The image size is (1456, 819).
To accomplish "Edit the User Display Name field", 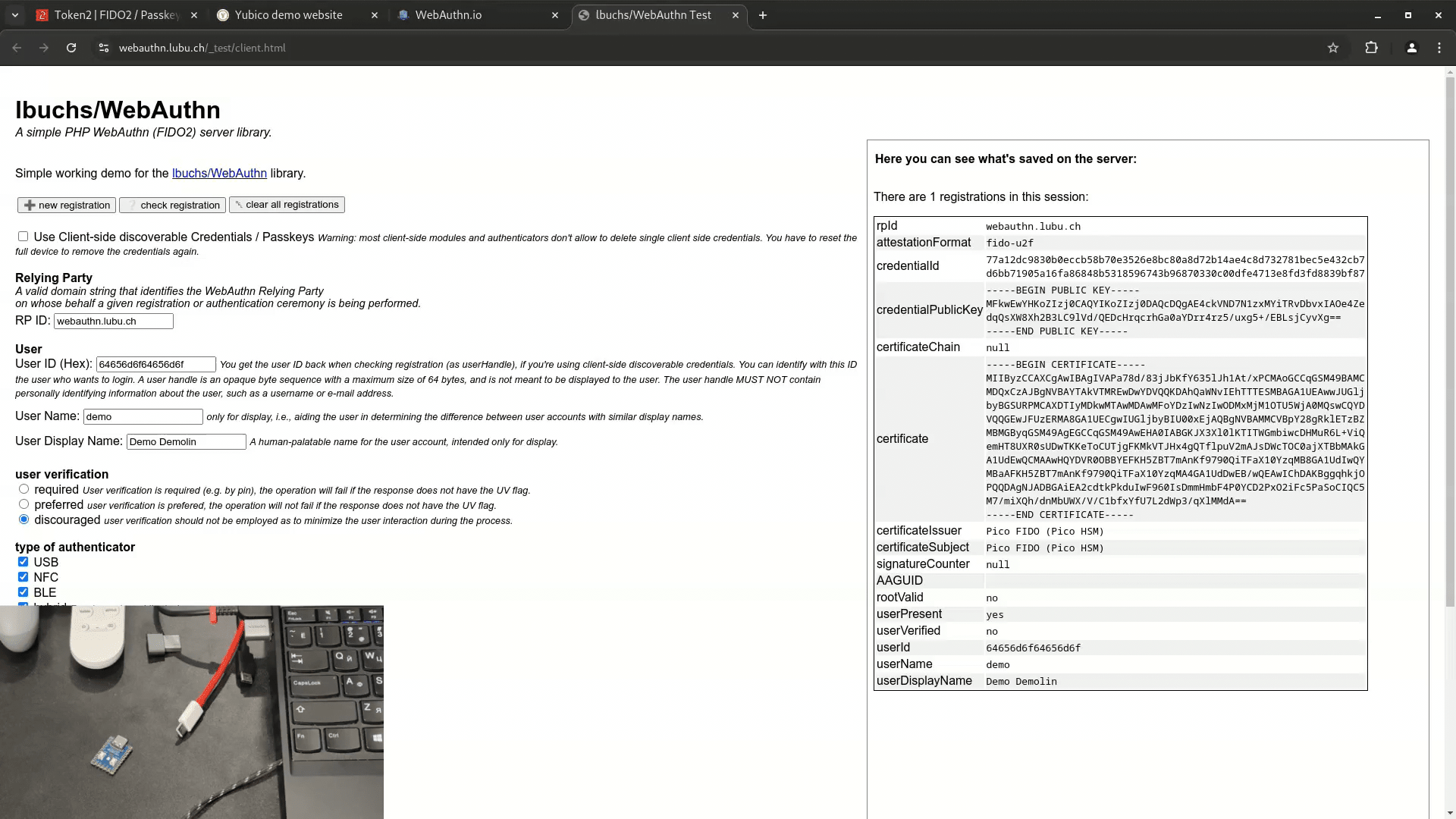I will (187, 442).
